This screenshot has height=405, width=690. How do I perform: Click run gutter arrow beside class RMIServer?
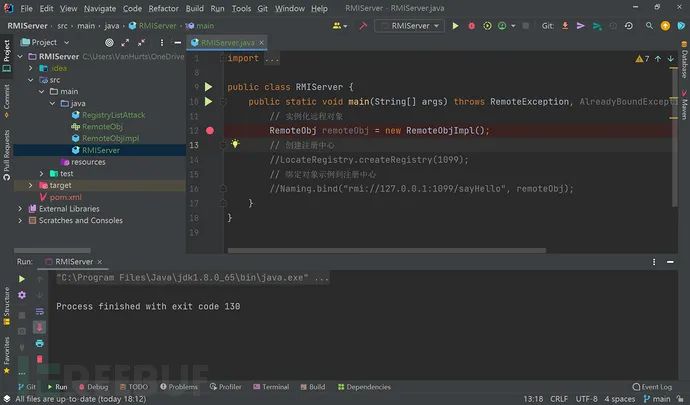[x=209, y=87]
